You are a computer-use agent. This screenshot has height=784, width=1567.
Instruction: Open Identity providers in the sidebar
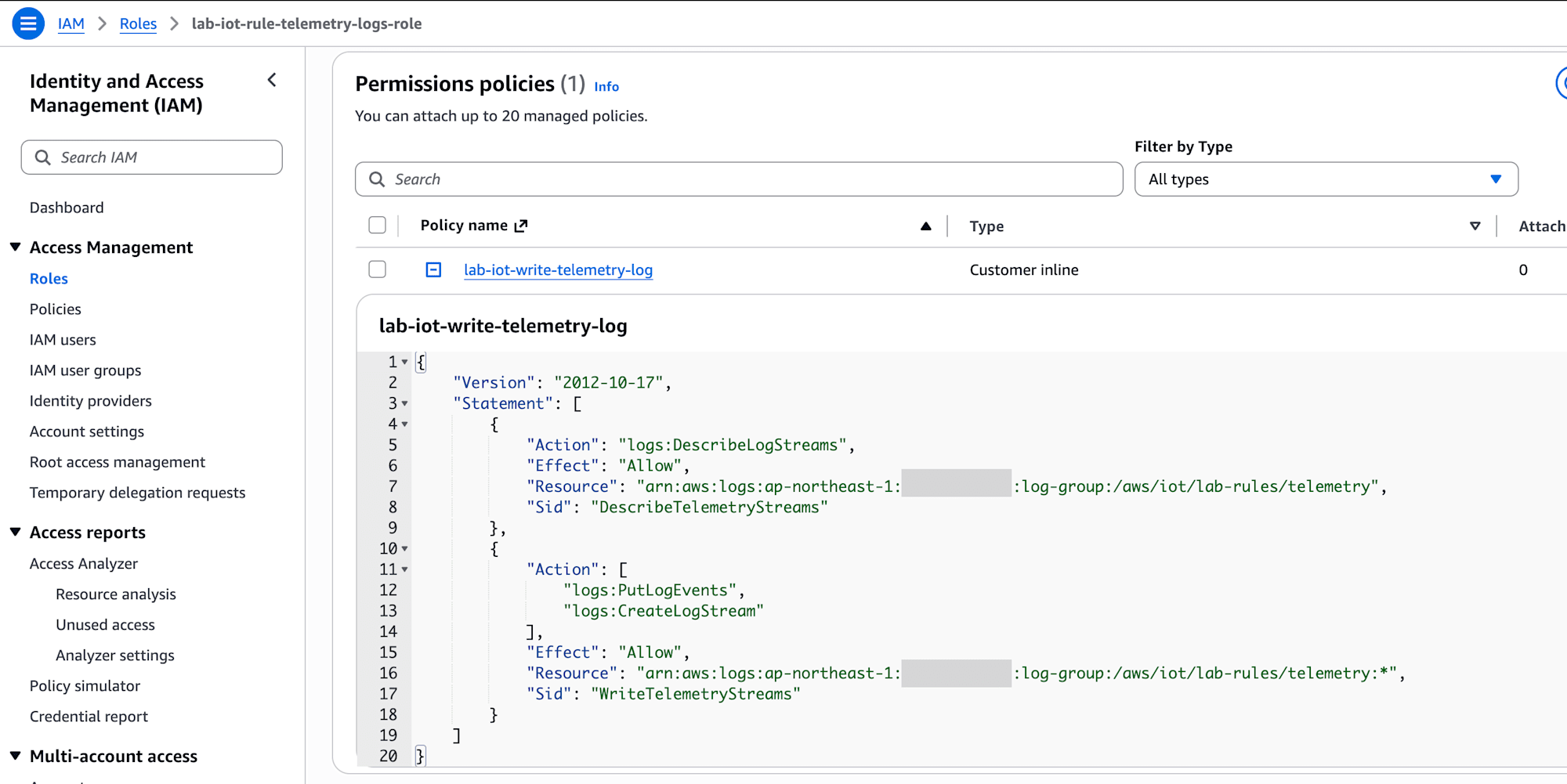[91, 400]
